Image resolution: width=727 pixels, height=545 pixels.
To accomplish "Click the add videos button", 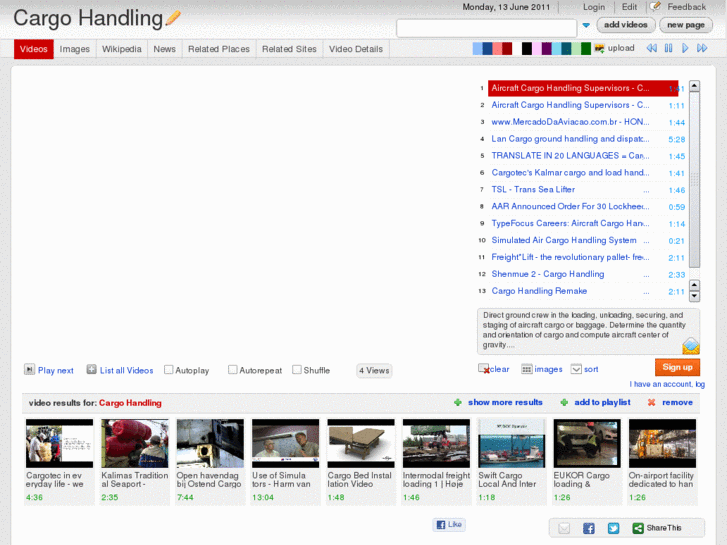I will (625, 25).
